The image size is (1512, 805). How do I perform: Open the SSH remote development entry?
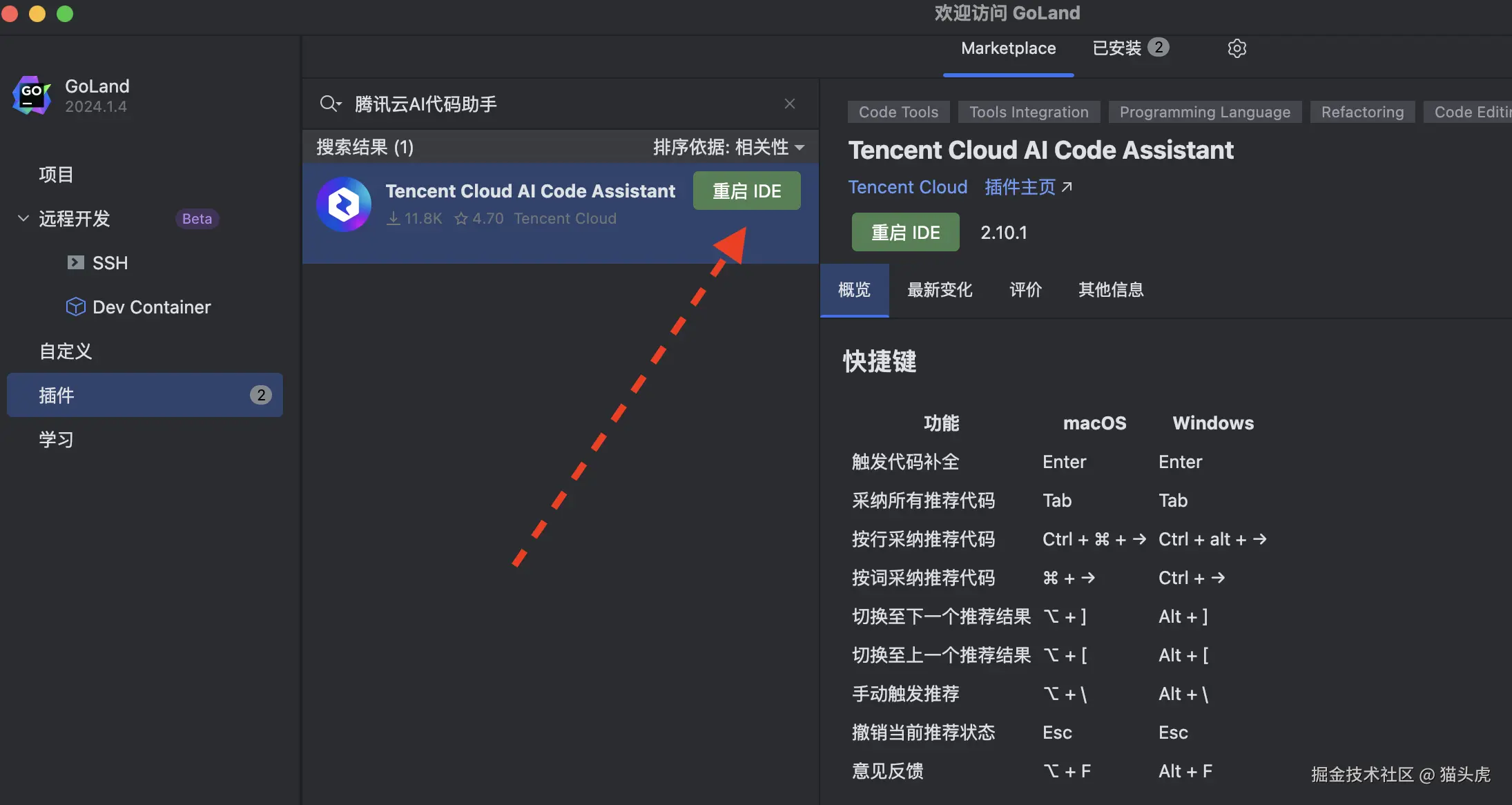click(109, 263)
